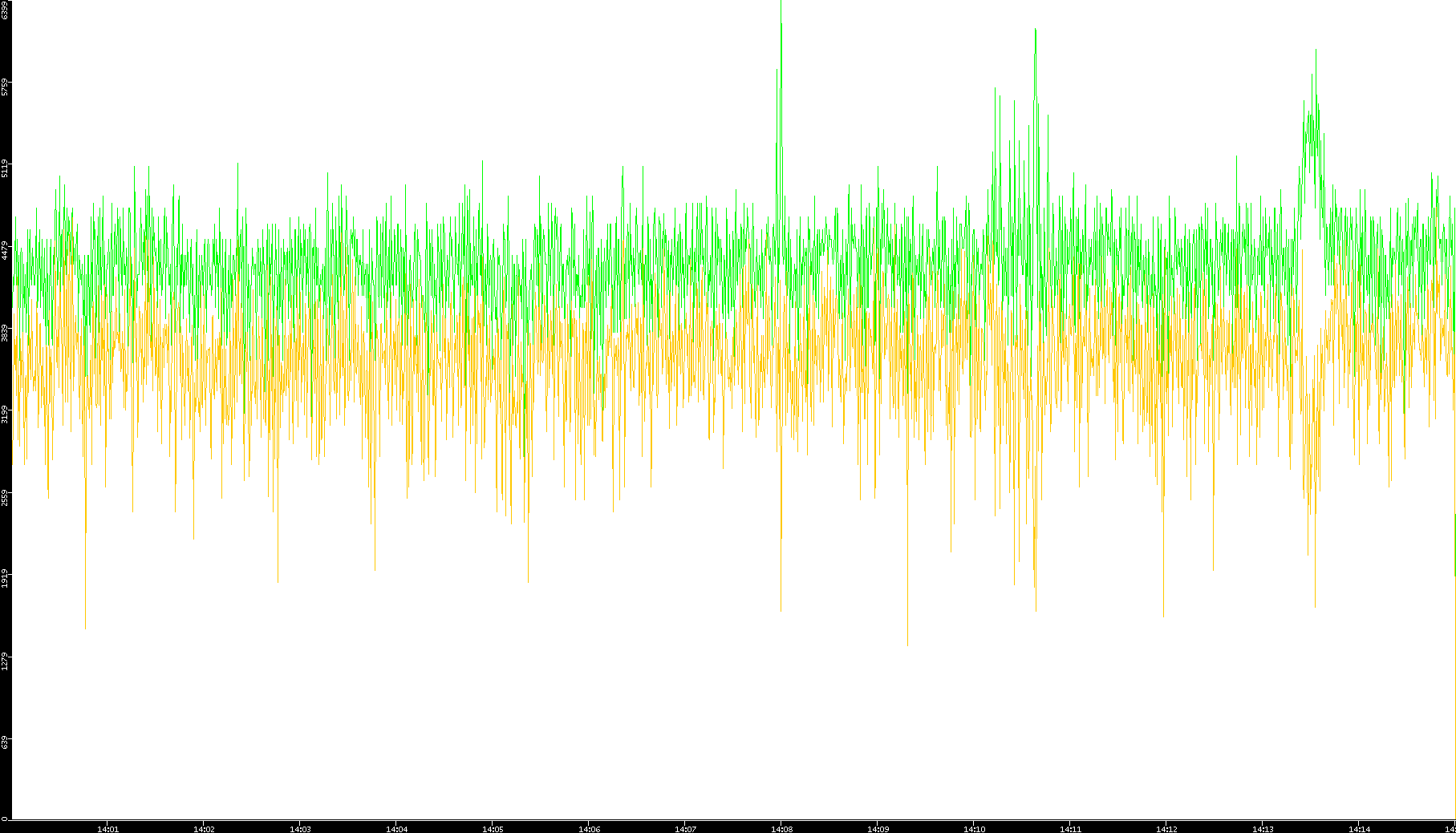Click the 14:08 time axis label
The height and width of the screenshot is (833, 1456).
coord(781,829)
